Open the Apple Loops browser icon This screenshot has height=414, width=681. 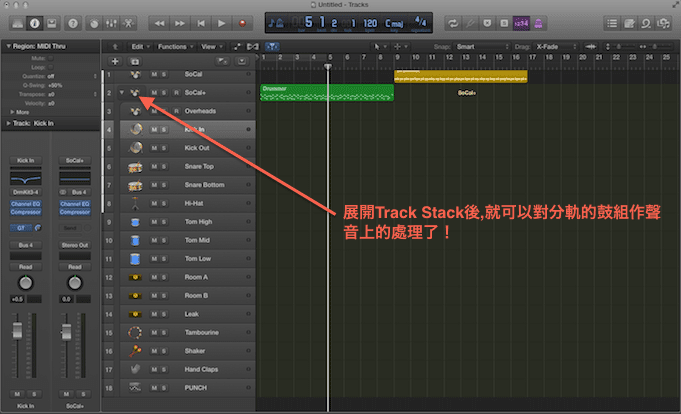pyautogui.click(x=646, y=23)
